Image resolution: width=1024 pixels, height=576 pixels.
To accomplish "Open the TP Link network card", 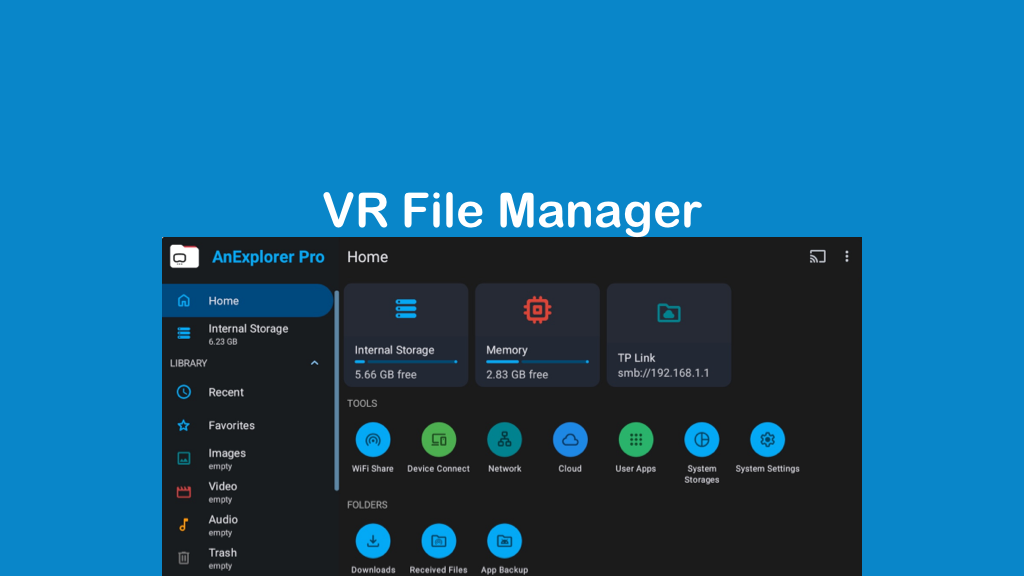I will click(x=668, y=334).
